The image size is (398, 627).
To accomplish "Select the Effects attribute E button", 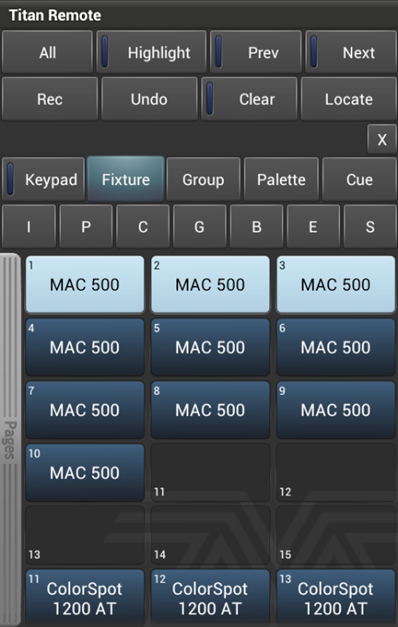I will [x=313, y=227].
